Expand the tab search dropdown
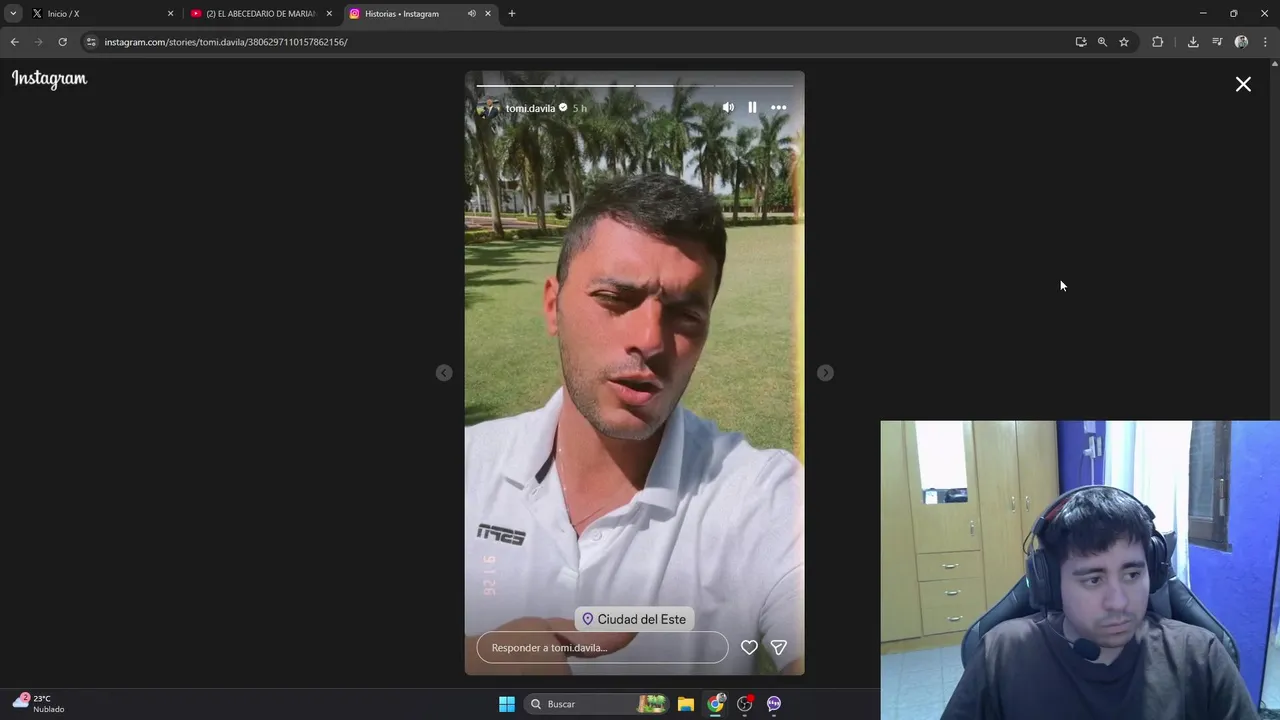 pos(13,14)
